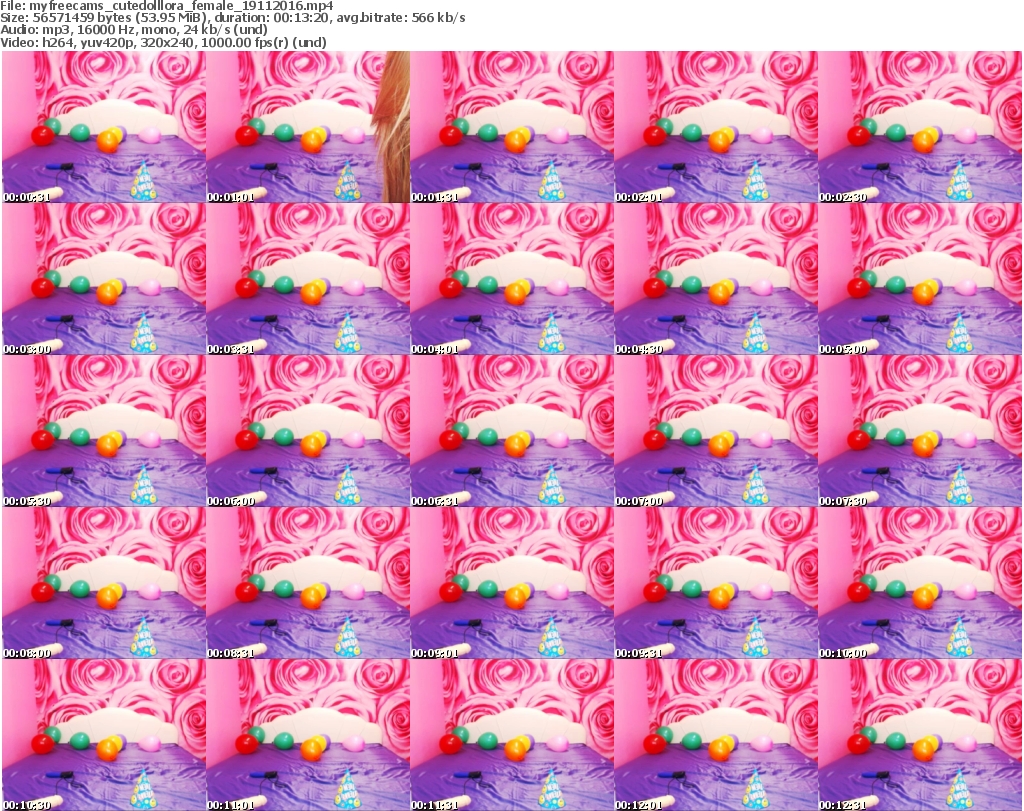
Task: Open the frame at timestamp 00:01:01
Action: pyautogui.click(x=308, y=127)
